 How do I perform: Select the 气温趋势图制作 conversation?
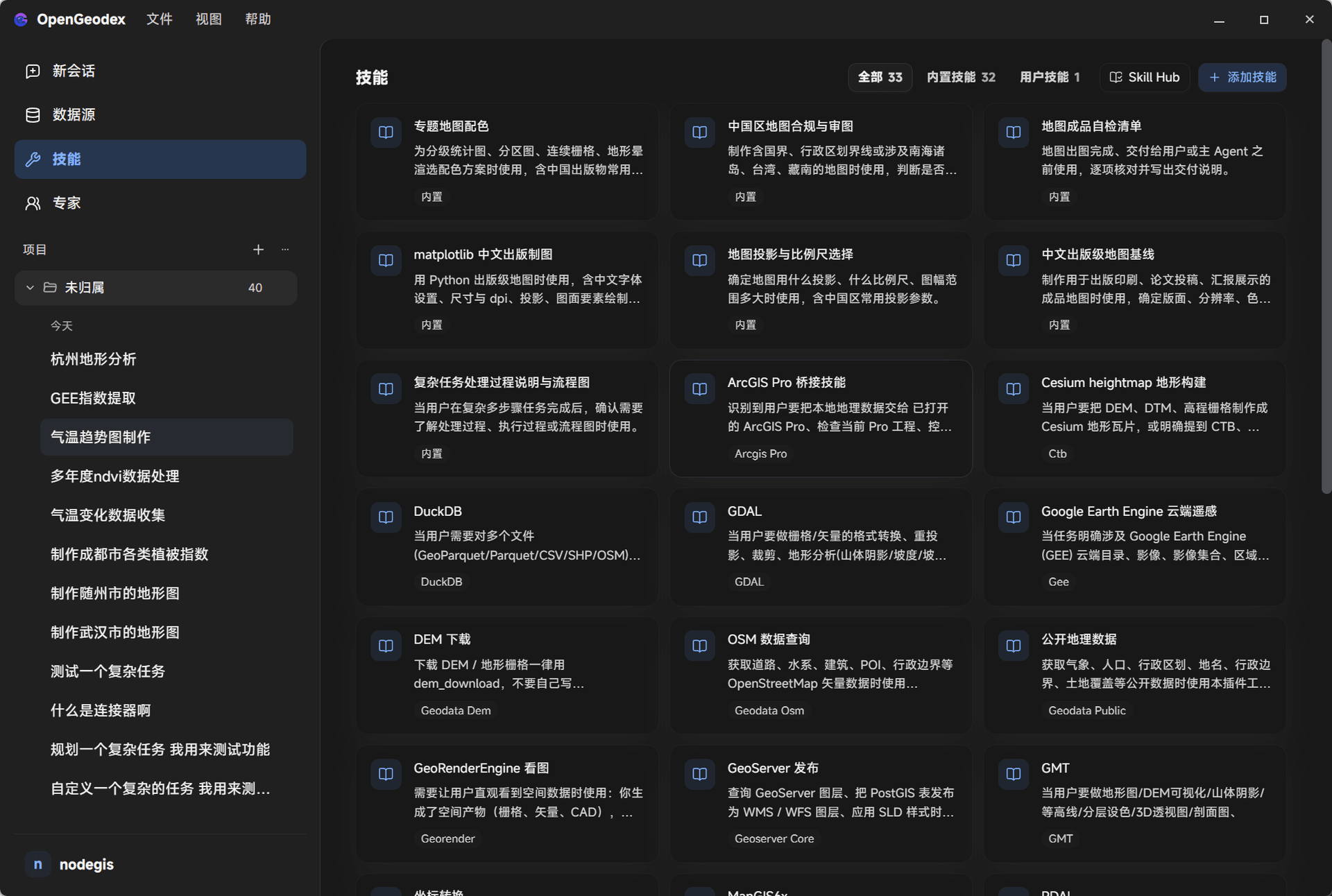(166, 437)
